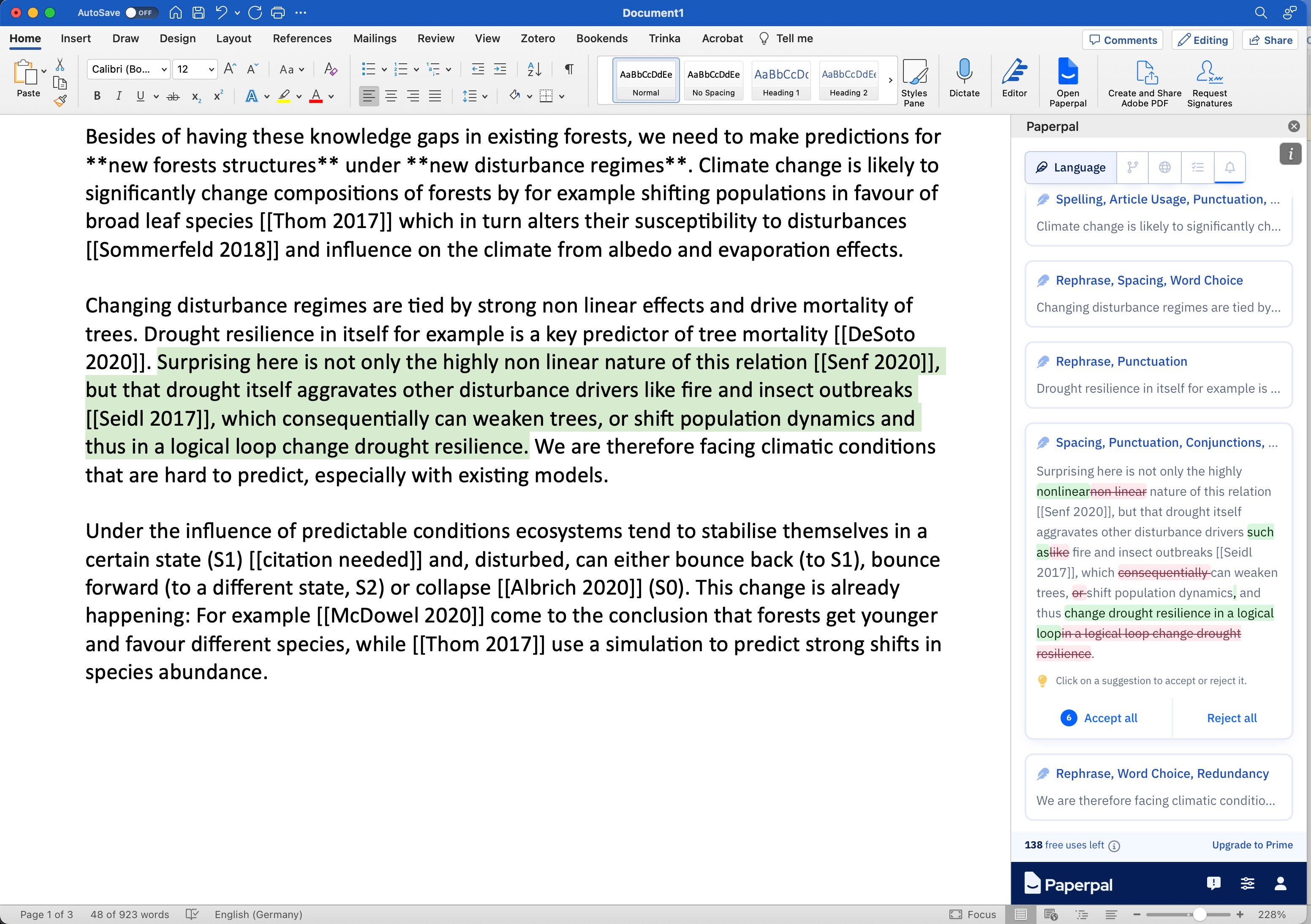Image resolution: width=1311 pixels, height=924 pixels.
Task: Decrease the paragraph indent
Action: 478,69
